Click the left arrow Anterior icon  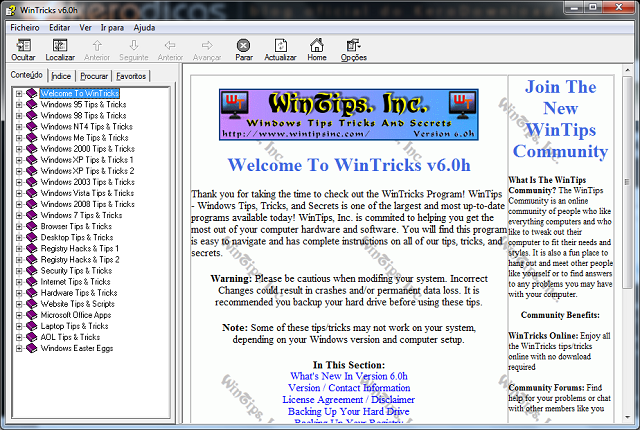click(170, 46)
